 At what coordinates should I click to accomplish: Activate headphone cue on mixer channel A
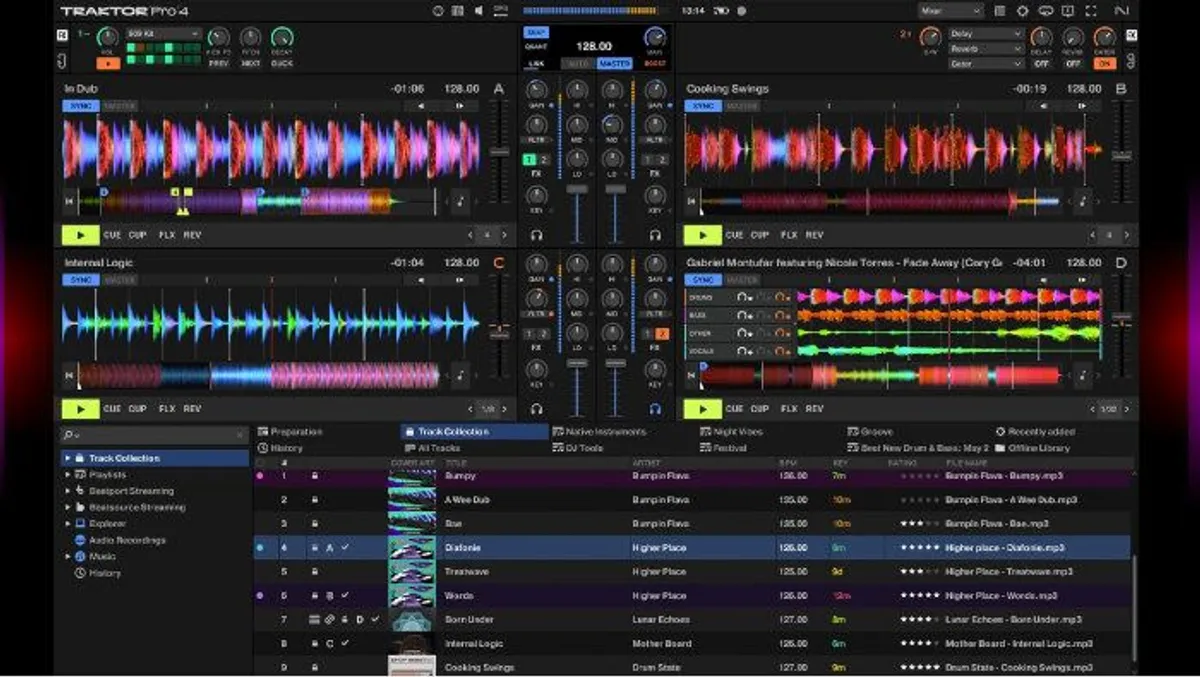pos(538,236)
